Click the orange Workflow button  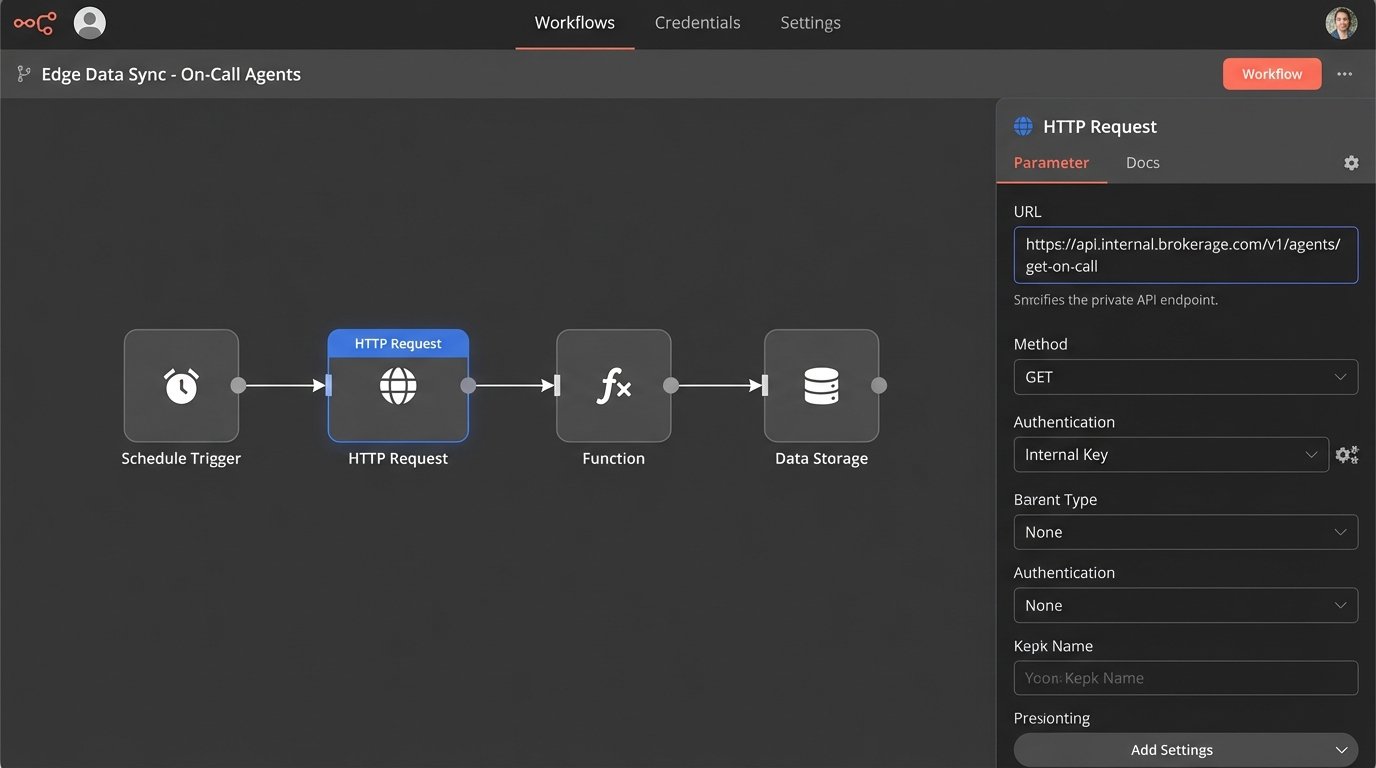click(x=1271, y=73)
